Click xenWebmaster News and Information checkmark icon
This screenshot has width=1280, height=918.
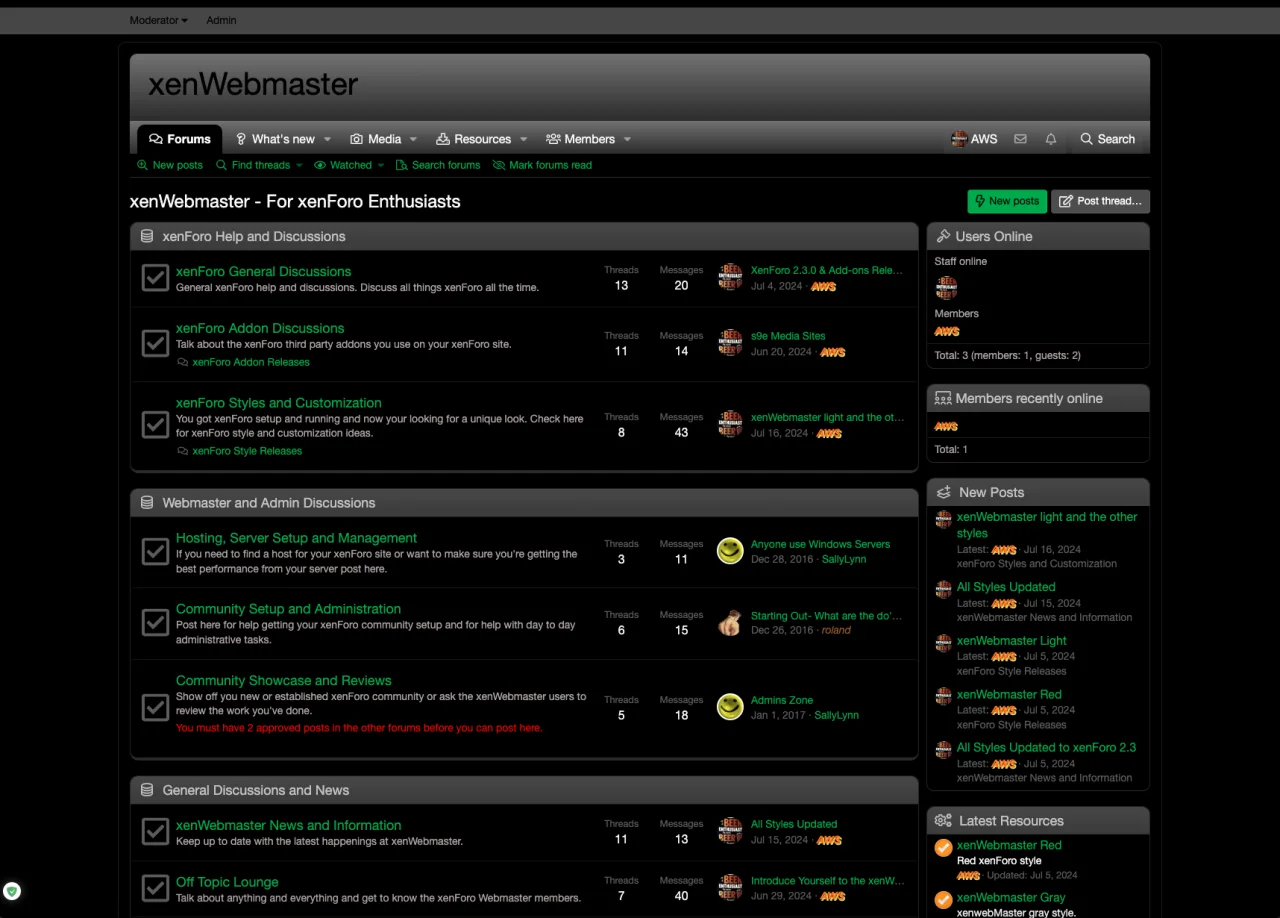coord(155,832)
